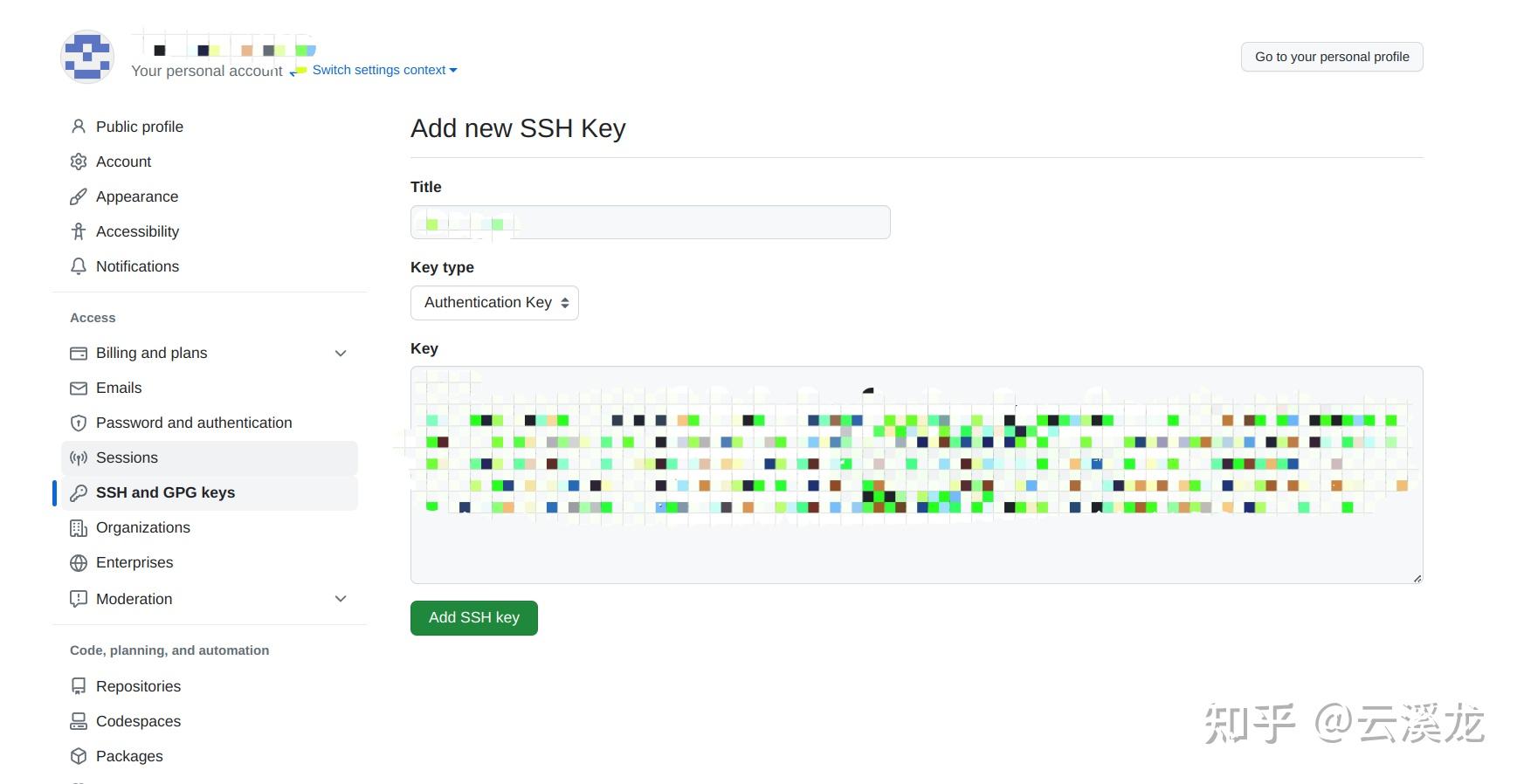This screenshot has width=1524, height=784.
Task: Click Go to your personal profile
Action: pos(1332,57)
